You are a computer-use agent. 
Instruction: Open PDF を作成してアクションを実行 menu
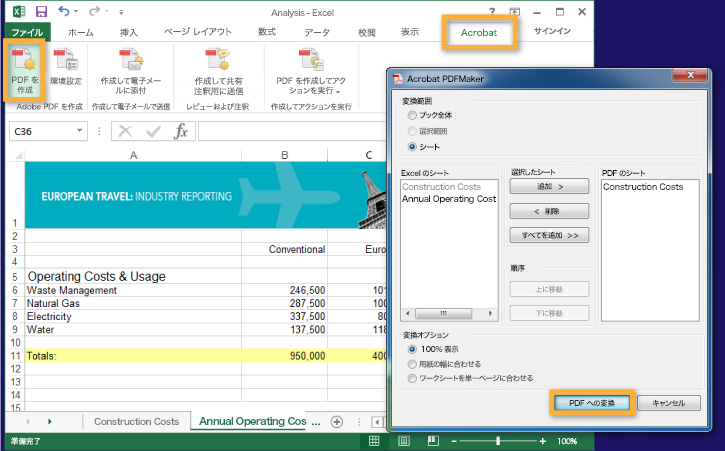point(311,71)
